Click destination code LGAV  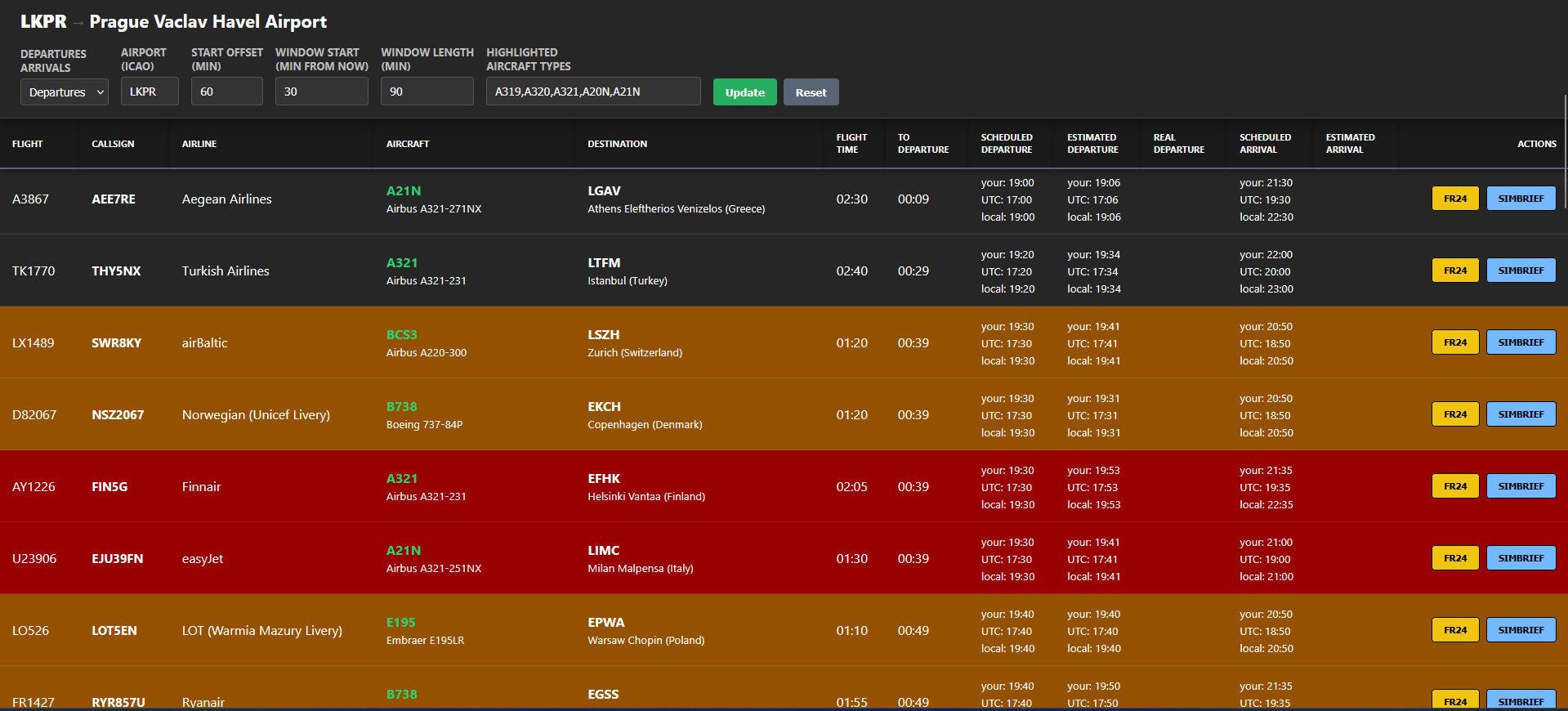coord(604,190)
